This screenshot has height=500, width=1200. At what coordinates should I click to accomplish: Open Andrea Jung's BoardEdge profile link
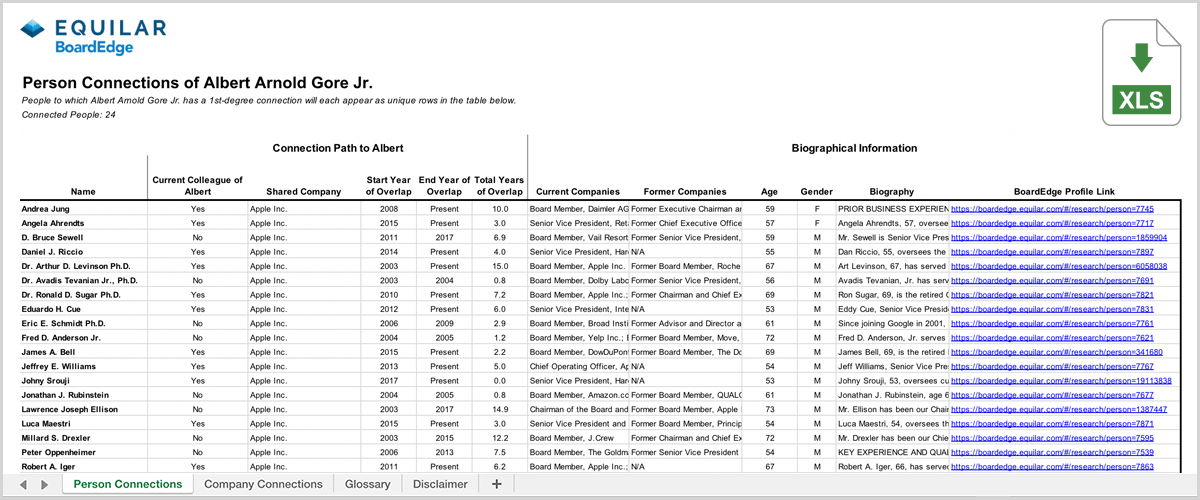click(x=1052, y=209)
